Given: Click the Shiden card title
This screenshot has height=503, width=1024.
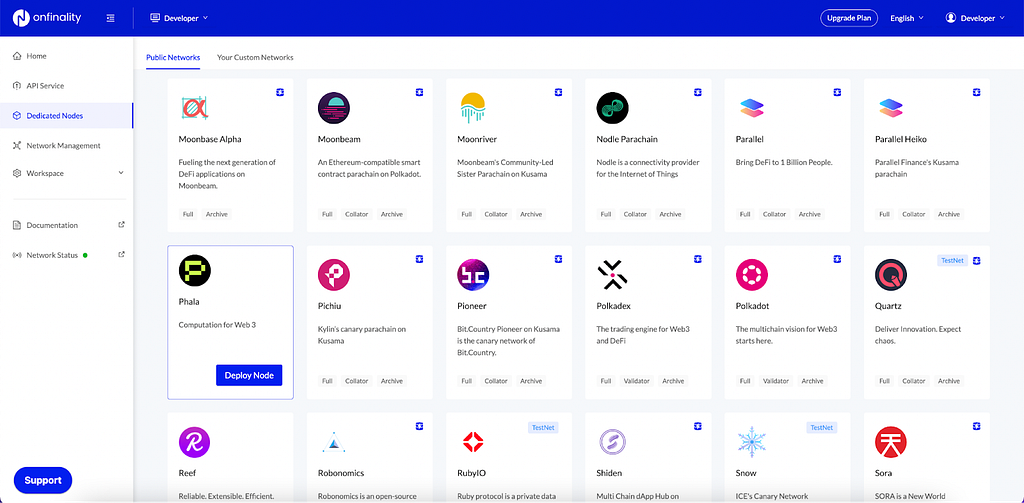Looking at the screenshot, I should (x=609, y=473).
